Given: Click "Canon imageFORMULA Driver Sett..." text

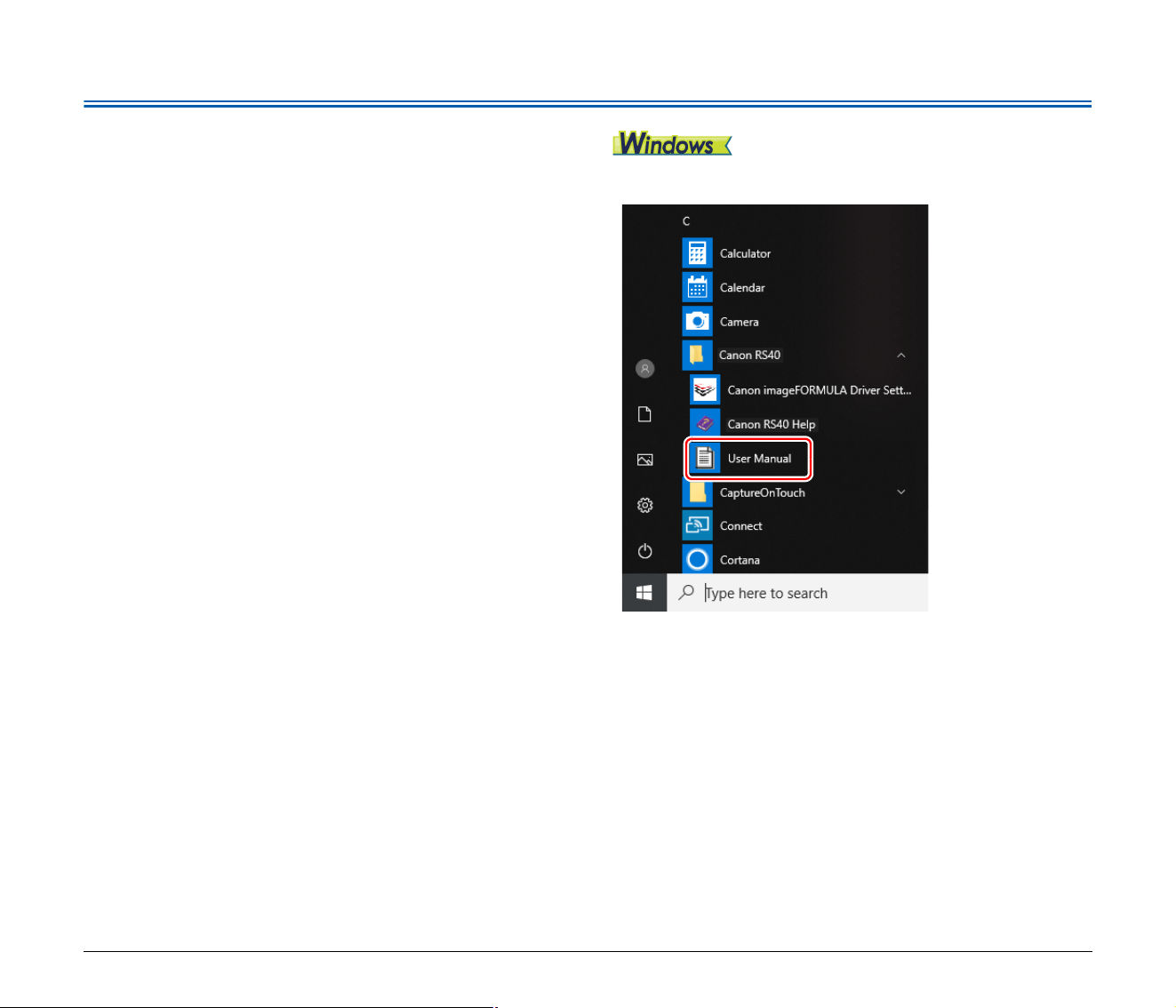Looking at the screenshot, I should coord(820,389).
